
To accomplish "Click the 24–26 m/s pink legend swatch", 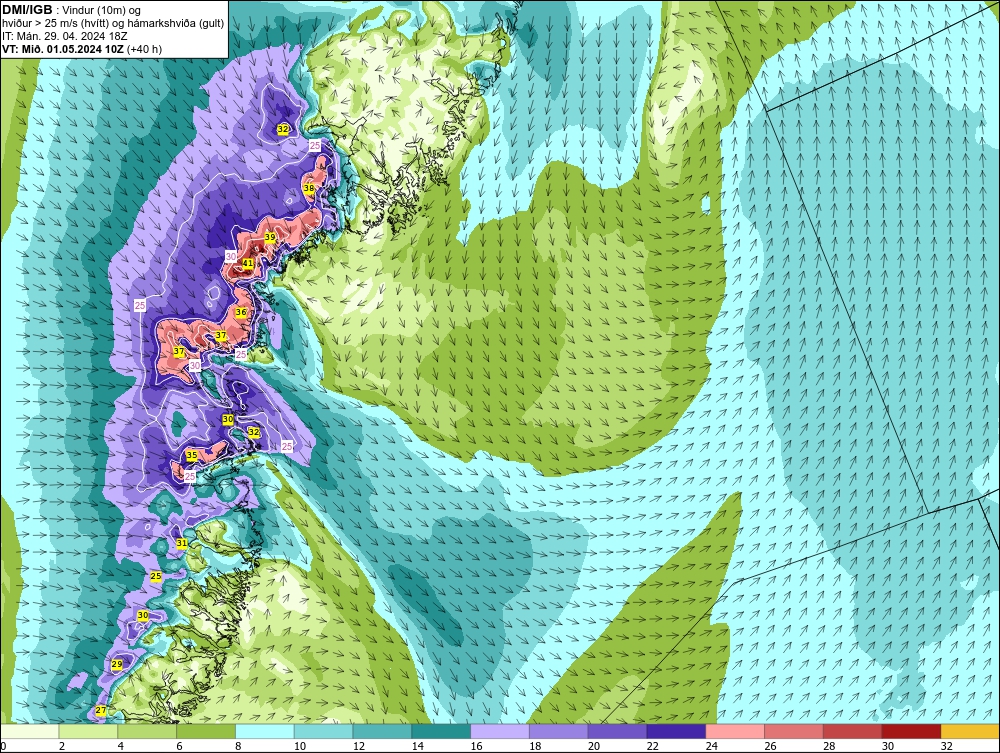I will click(x=735, y=731).
